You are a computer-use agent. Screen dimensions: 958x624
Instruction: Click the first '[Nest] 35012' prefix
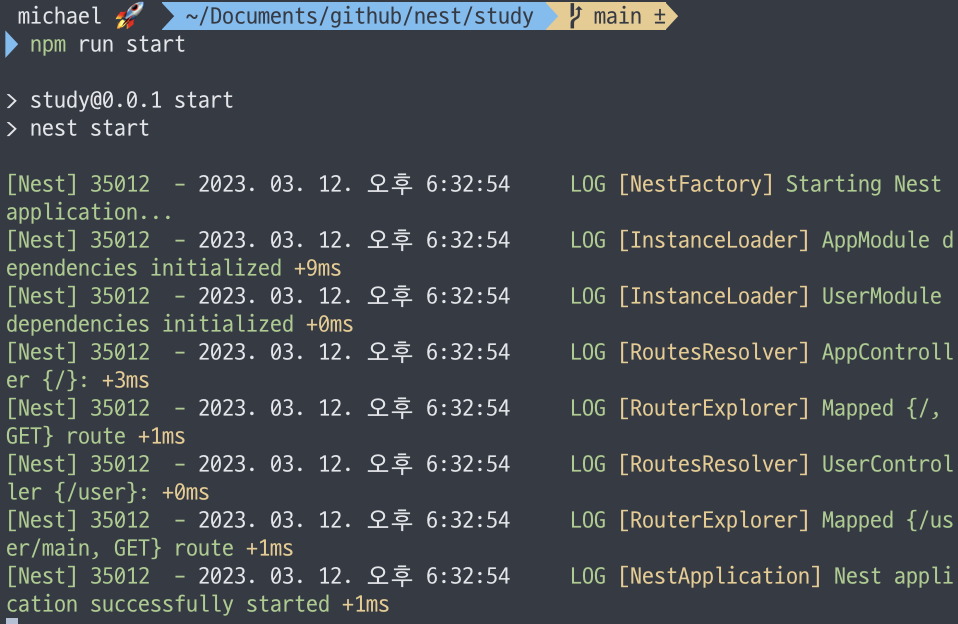[78, 184]
